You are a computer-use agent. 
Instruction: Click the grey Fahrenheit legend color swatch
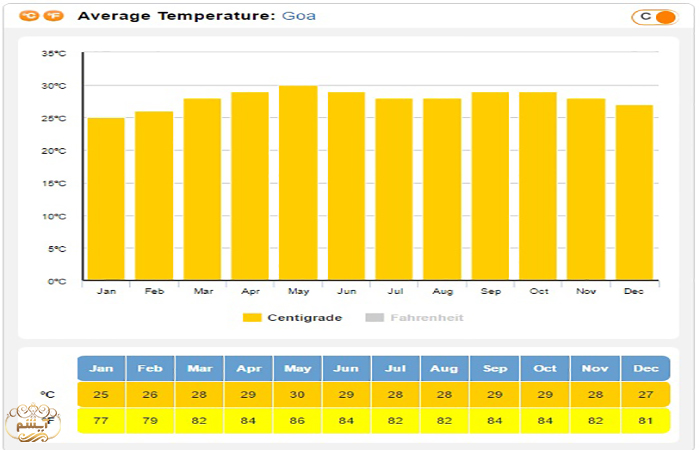pyautogui.click(x=374, y=317)
